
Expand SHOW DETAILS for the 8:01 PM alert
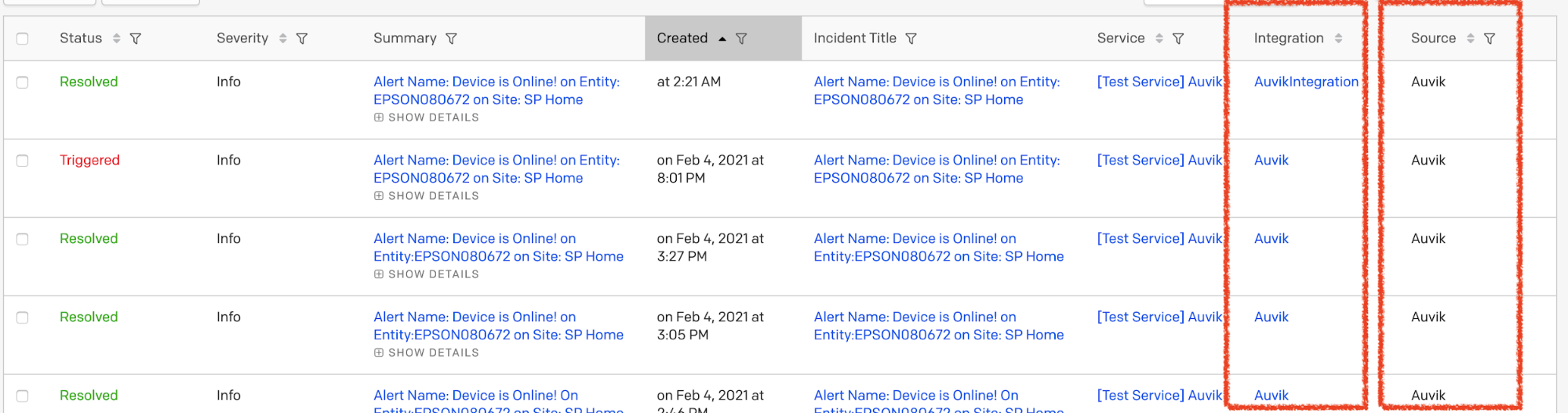click(x=426, y=196)
